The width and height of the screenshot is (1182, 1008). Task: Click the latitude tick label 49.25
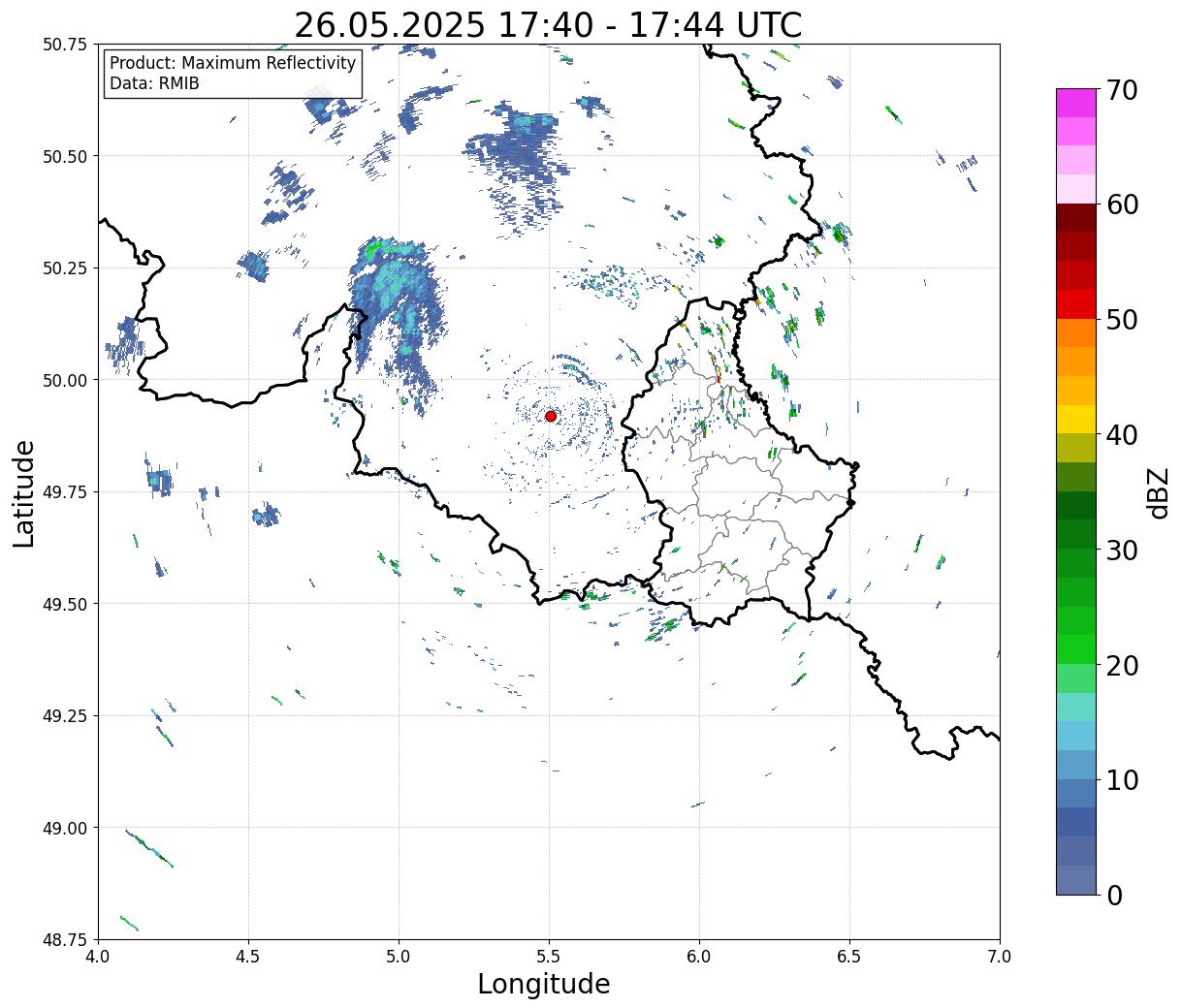(x=64, y=716)
